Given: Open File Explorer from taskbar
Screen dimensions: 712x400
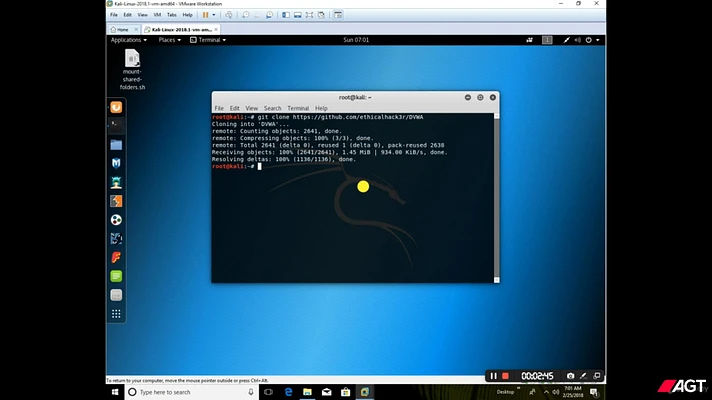Looking at the screenshot, I should click(307, 392).
